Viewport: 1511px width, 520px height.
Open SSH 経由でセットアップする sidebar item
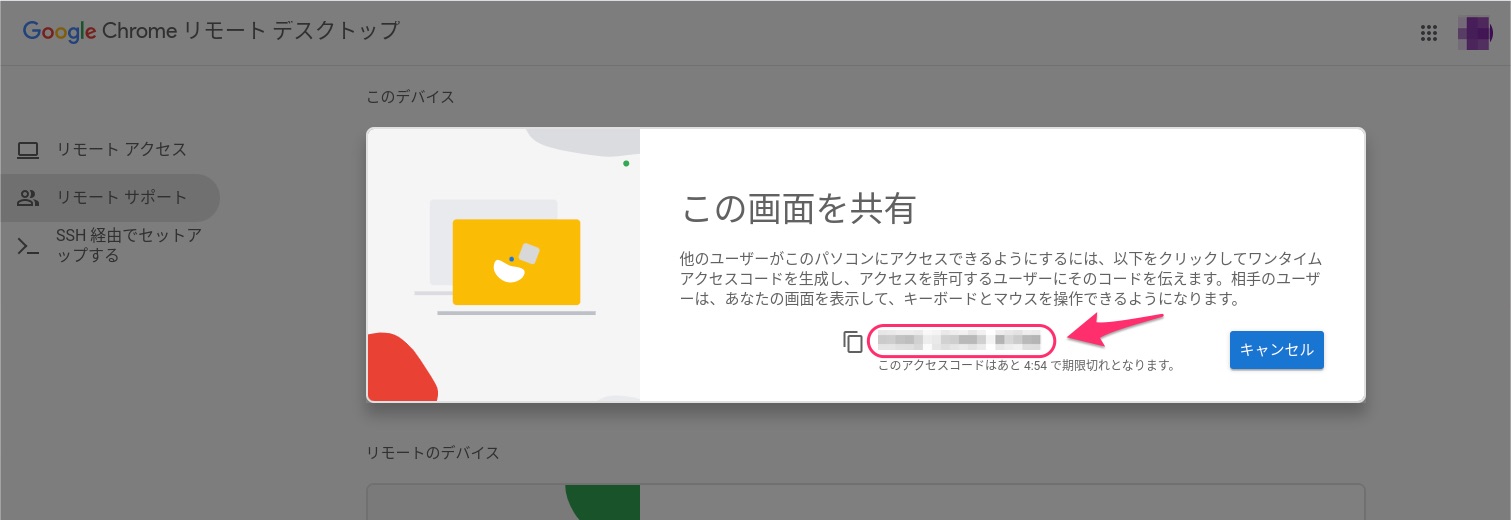[110, 246]
